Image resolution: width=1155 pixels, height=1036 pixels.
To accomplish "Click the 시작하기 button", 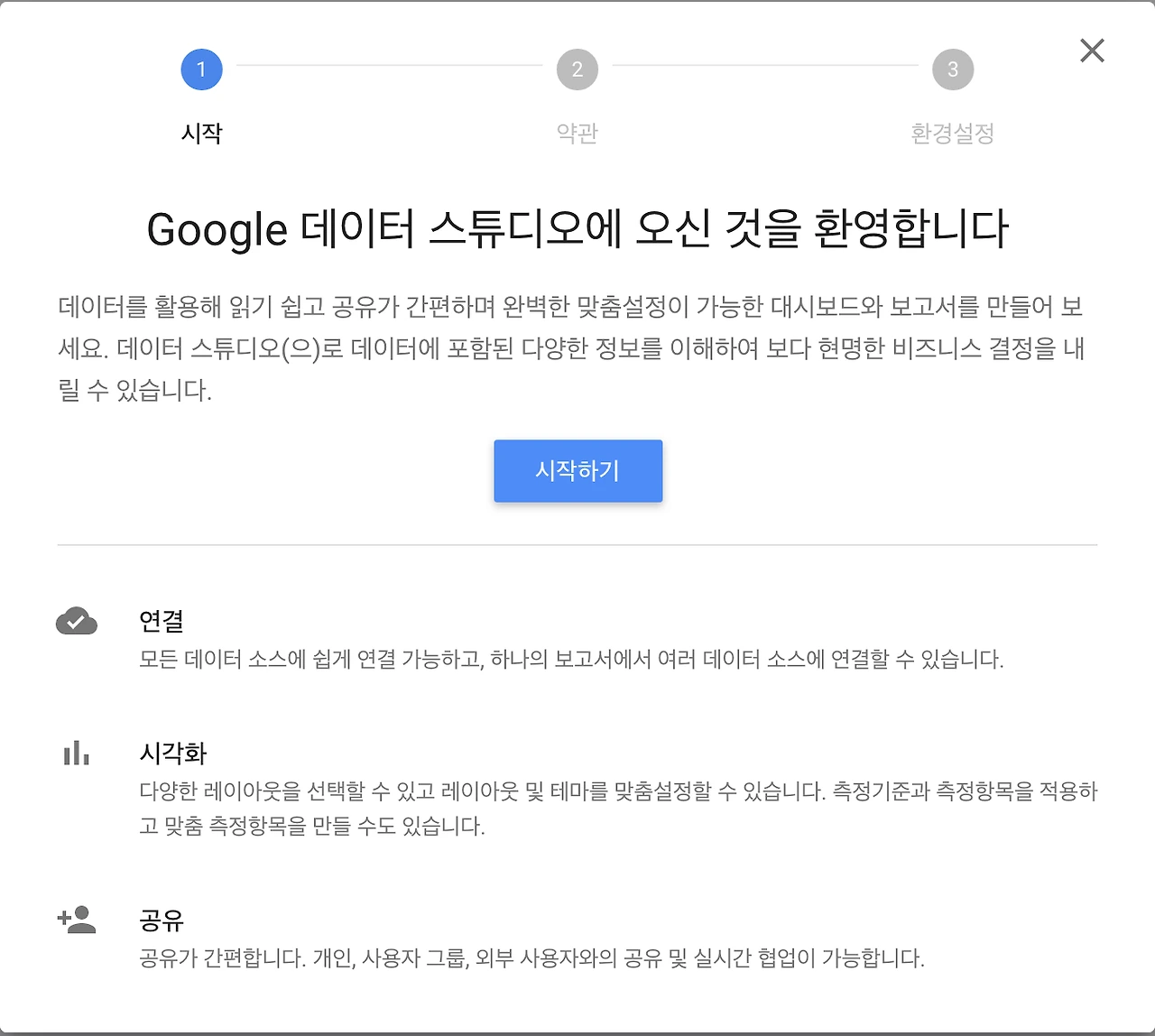I will pyautogui.click(x=577, y=471).
